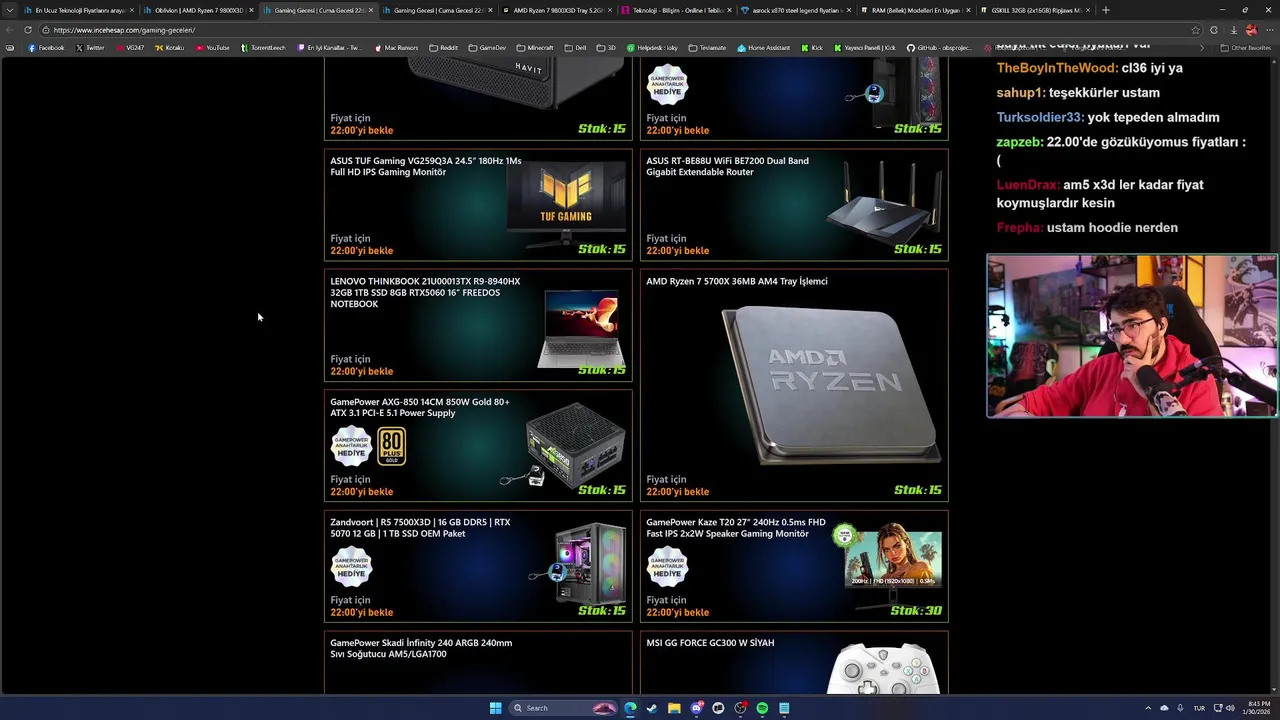Image resolution: width=1280 pixels, height=720 pixels.
Task: Show more bookmarks overflow chevron
Action: (x=1202, y=48)
